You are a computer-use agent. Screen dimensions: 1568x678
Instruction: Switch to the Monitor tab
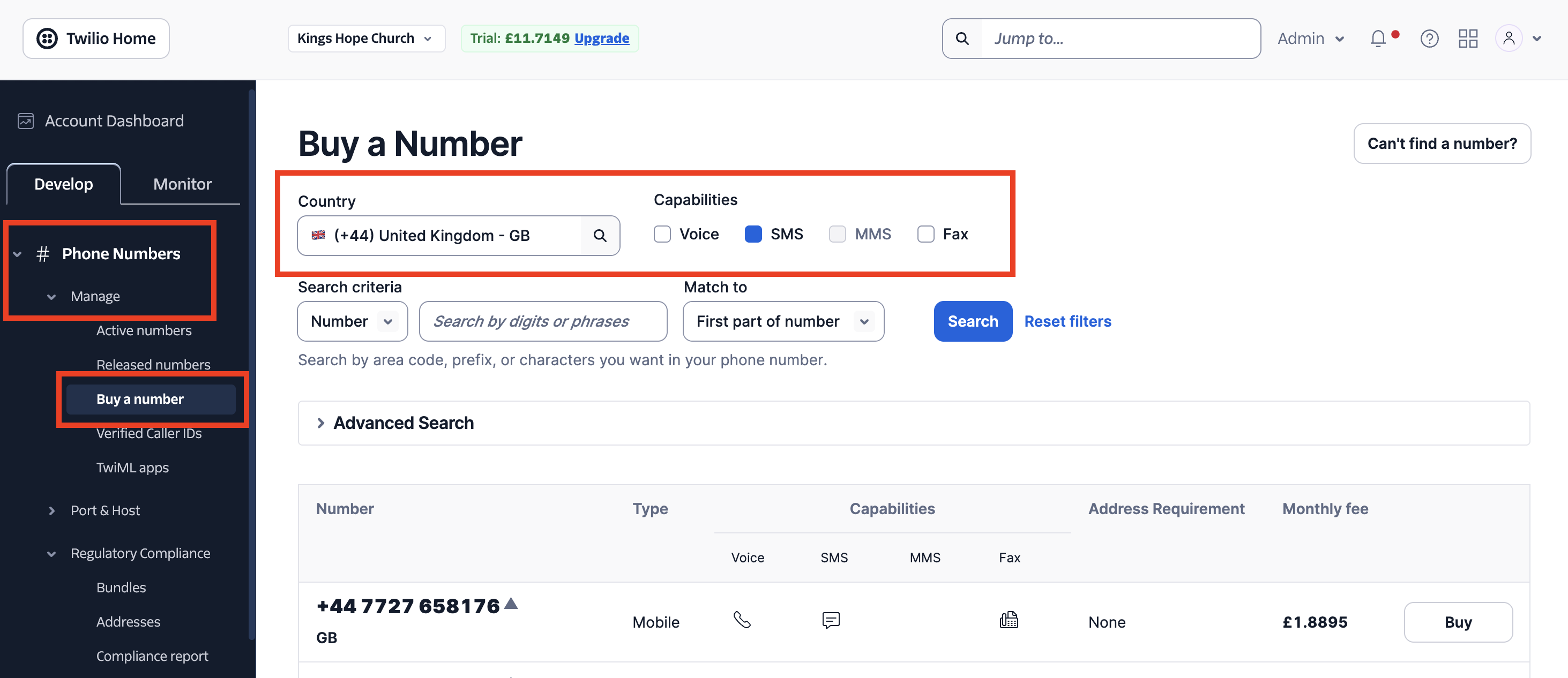point(183,184)
